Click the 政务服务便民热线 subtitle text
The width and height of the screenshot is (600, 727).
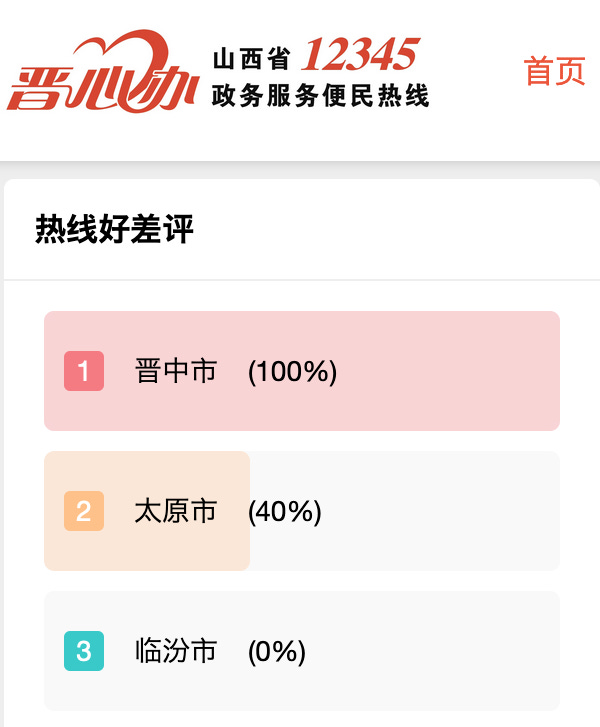click(320, 96)
